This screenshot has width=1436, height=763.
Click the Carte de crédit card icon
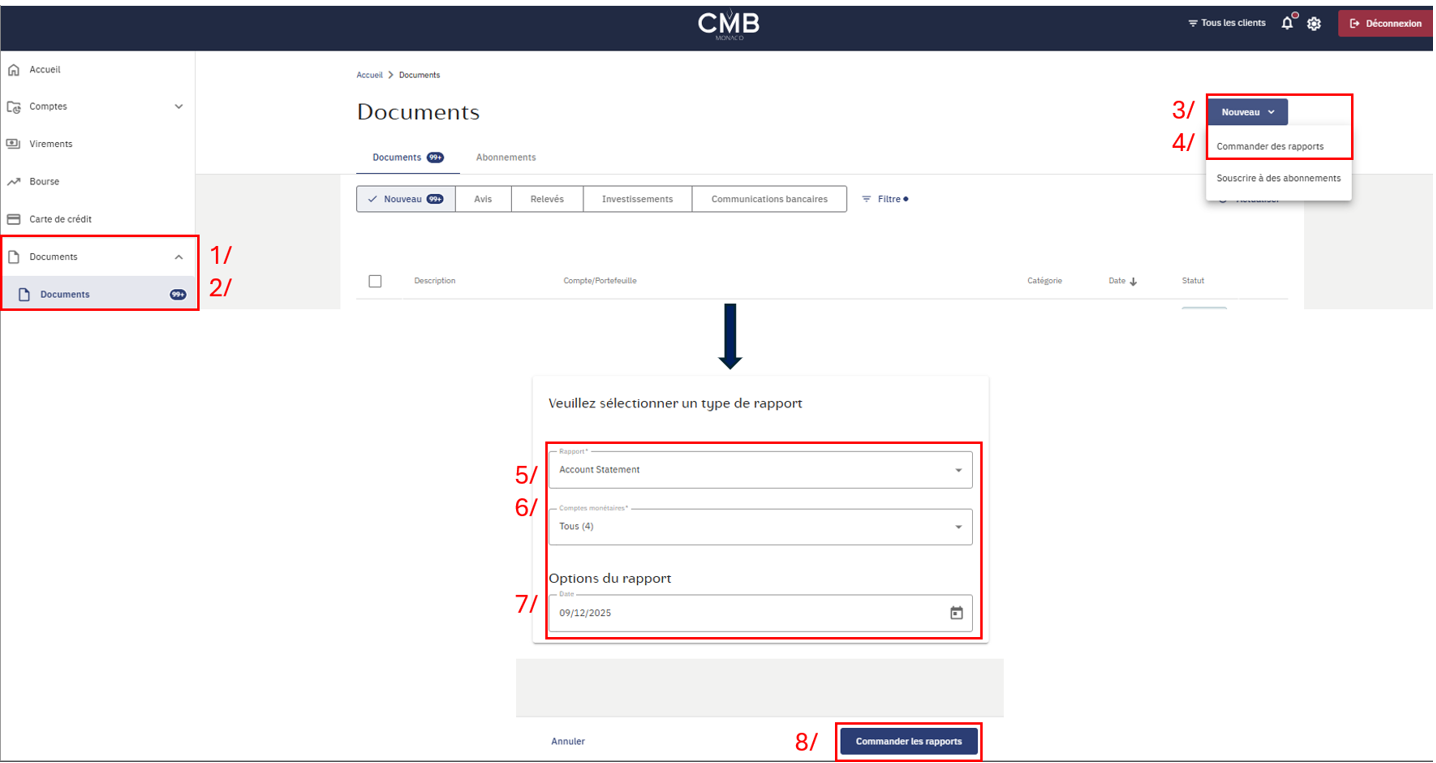(14, 219)
